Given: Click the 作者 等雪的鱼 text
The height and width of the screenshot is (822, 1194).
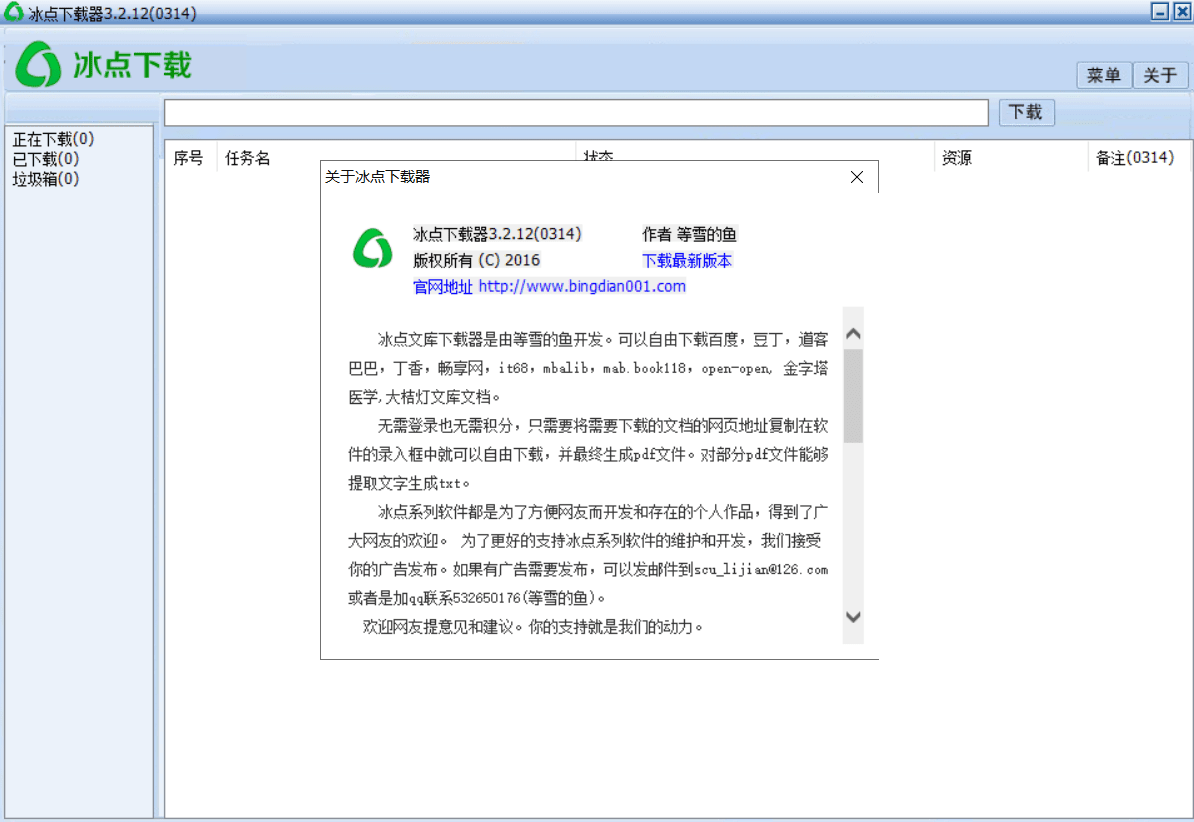Looking at the screenshot, I should tap(689, 234).
